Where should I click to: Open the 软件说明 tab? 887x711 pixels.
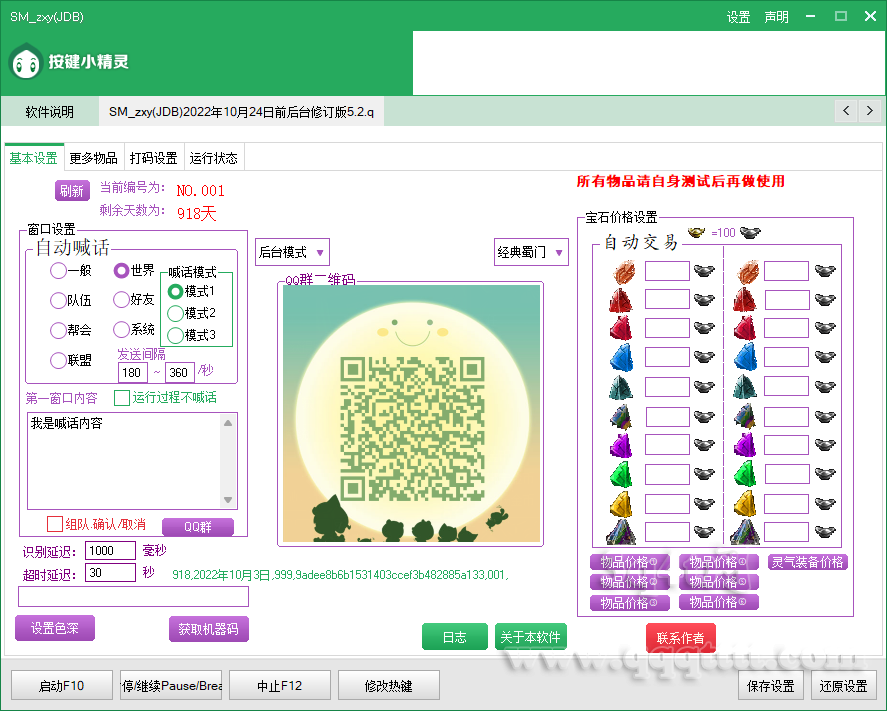pyautogui.click(x=50, y=111)
